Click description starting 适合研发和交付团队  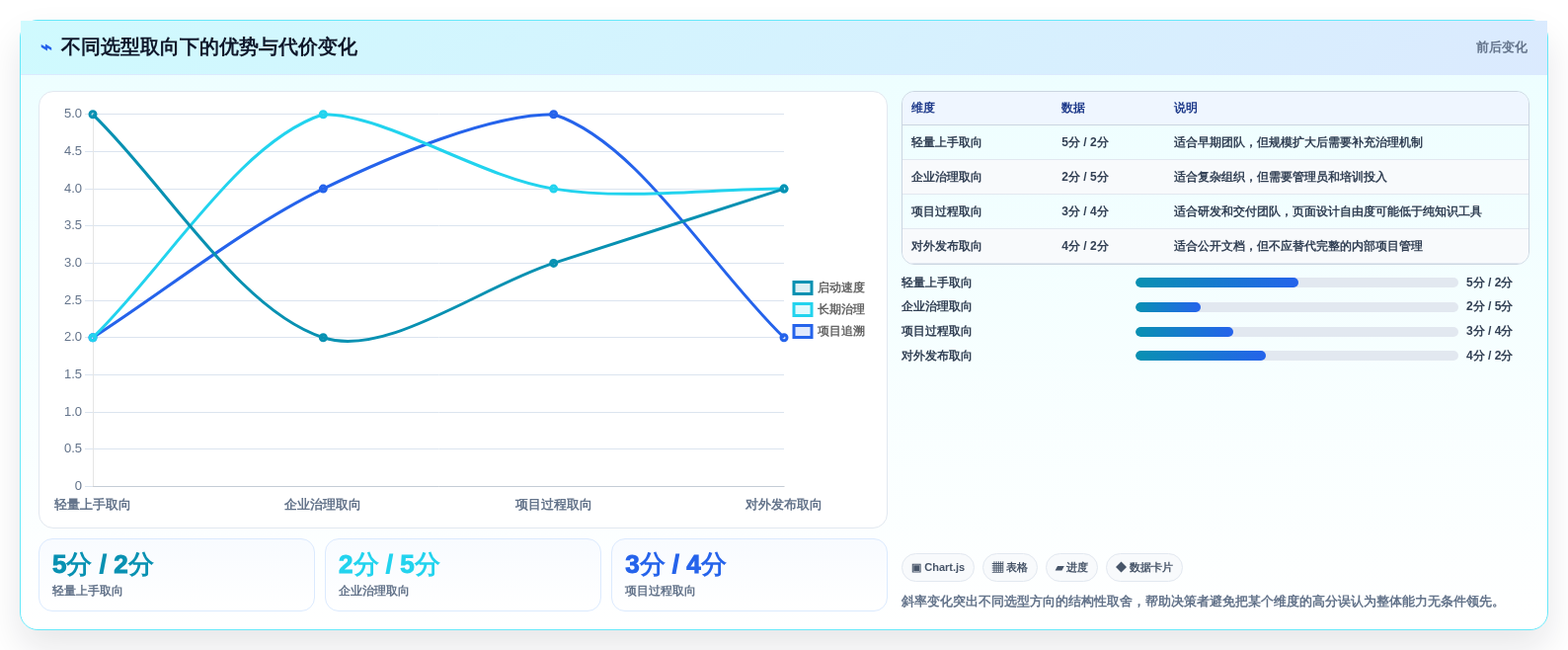tap(1327, 211)
